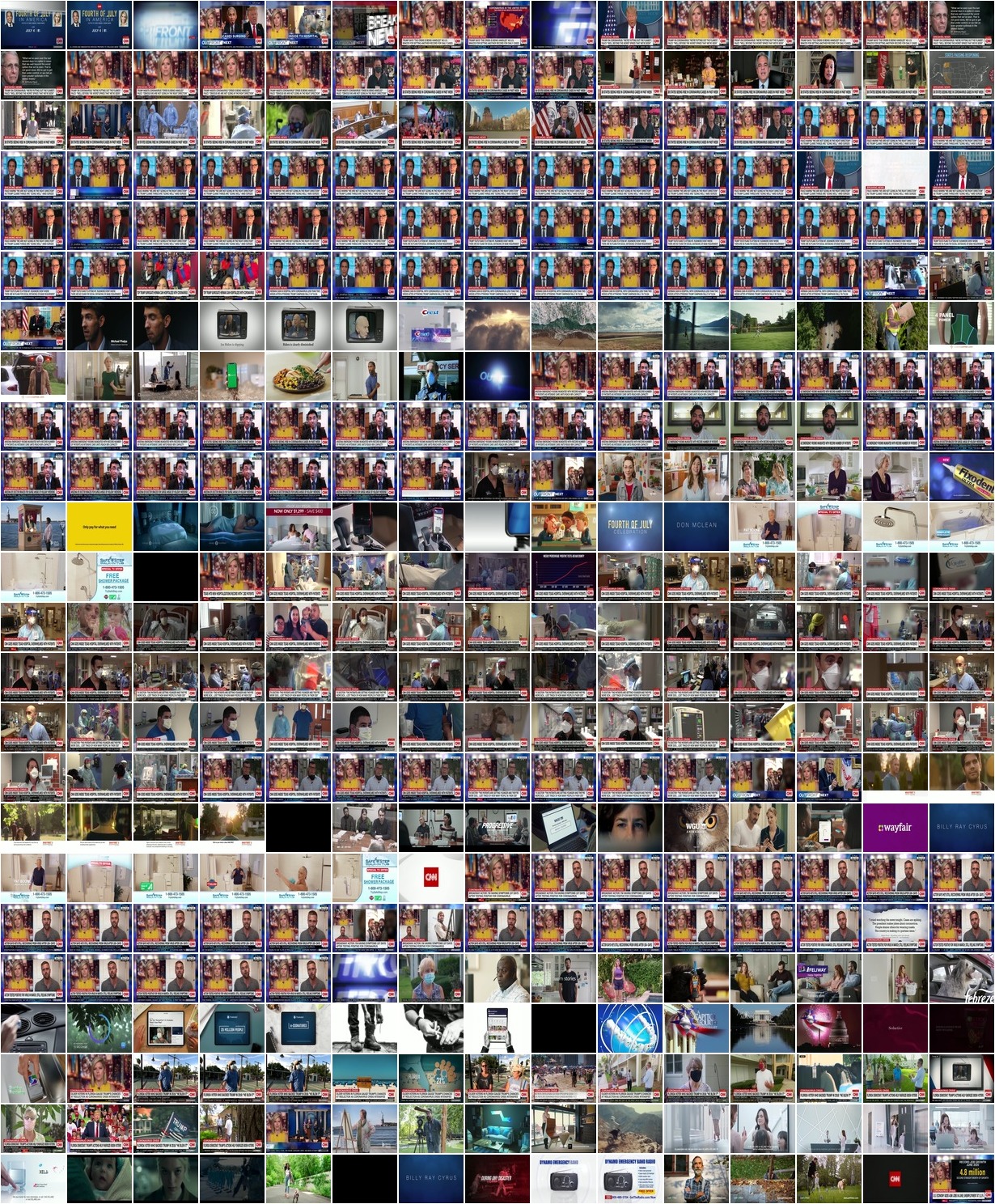Select the CNN logo on black background frame
995x1204 pixels.
(x=895, y=1178)
